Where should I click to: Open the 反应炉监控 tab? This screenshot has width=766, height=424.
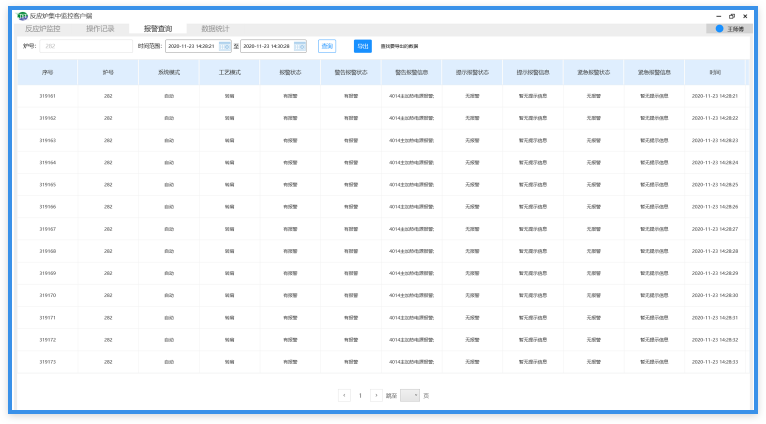pyautogui.click(x=43, y=29)
